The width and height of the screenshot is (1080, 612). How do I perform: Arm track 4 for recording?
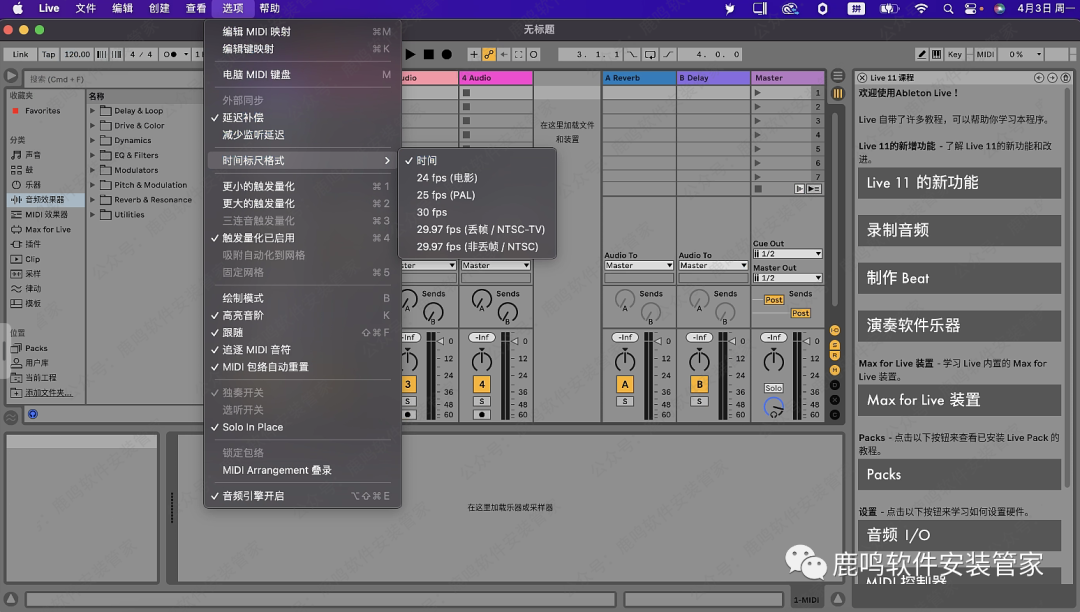(482, 414)
